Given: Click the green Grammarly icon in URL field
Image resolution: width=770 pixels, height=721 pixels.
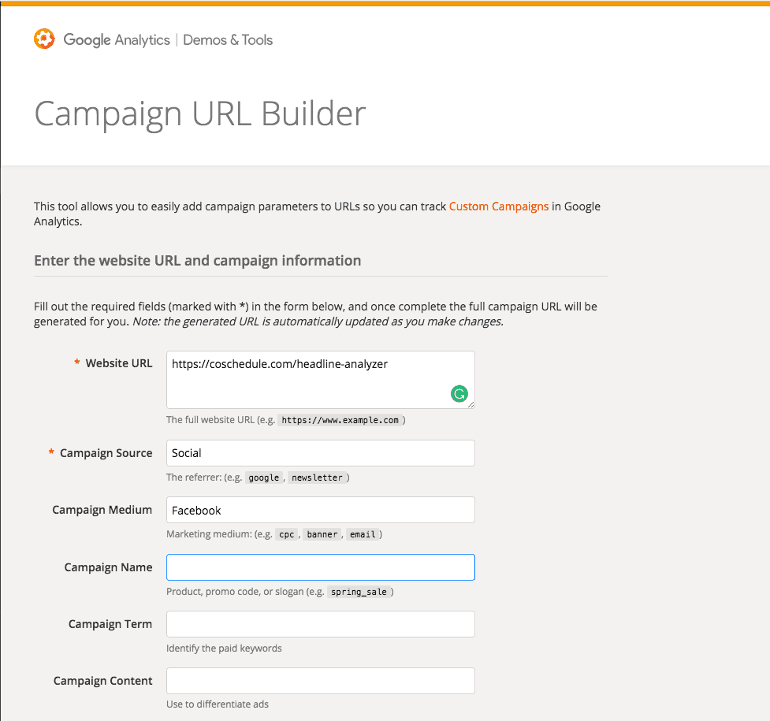Looking at the screenshot, I should [x=459, y=393].
